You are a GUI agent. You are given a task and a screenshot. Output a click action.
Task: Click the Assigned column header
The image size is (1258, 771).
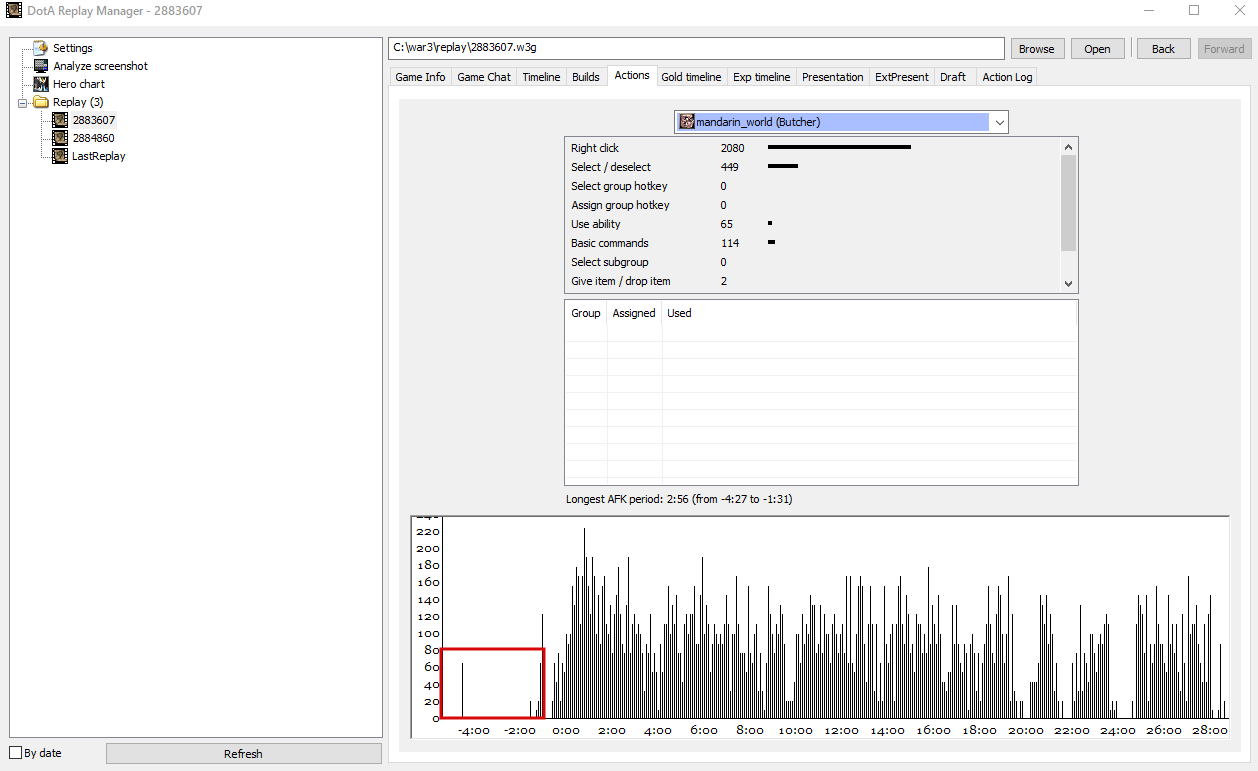(x=634, y=313)
